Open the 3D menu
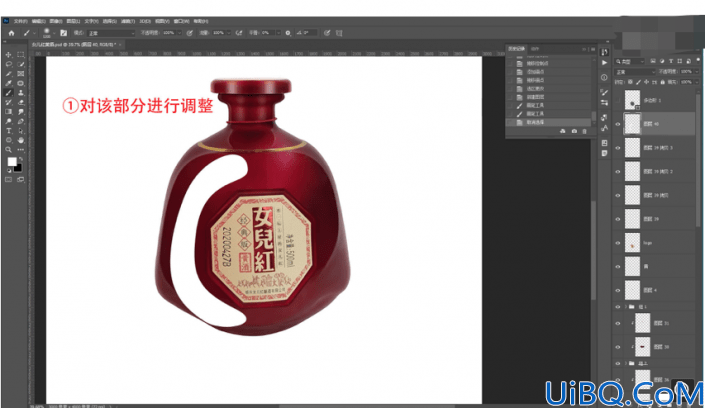 tap(145, 21)
